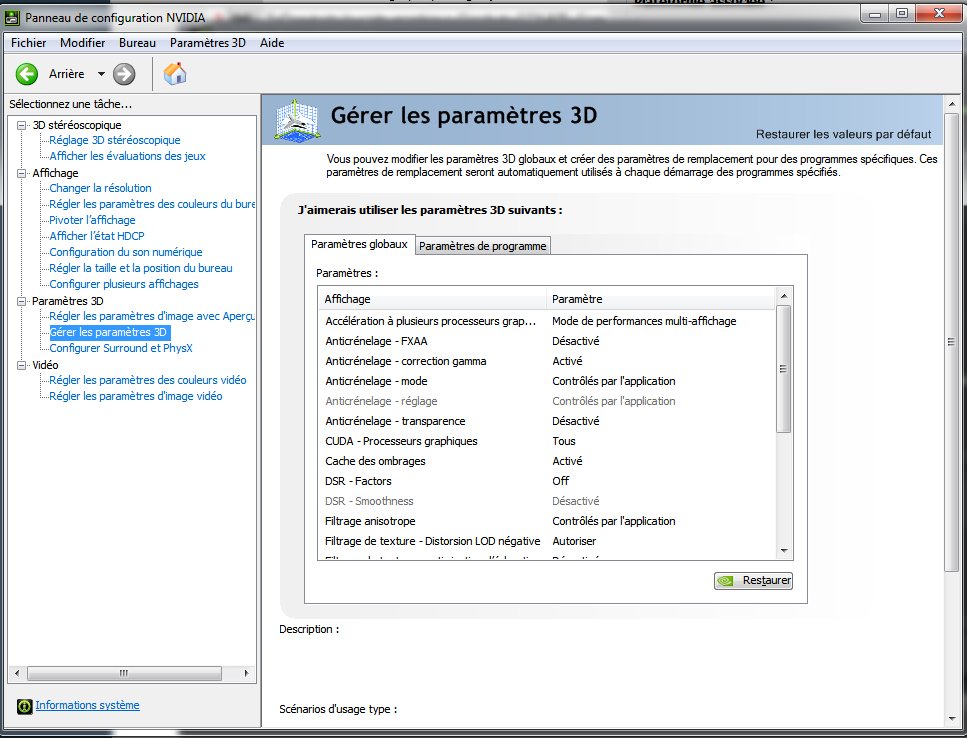
Task: Open Afficher l'état HDCP task
Action: pyautogui.click(x=97, y=236)
